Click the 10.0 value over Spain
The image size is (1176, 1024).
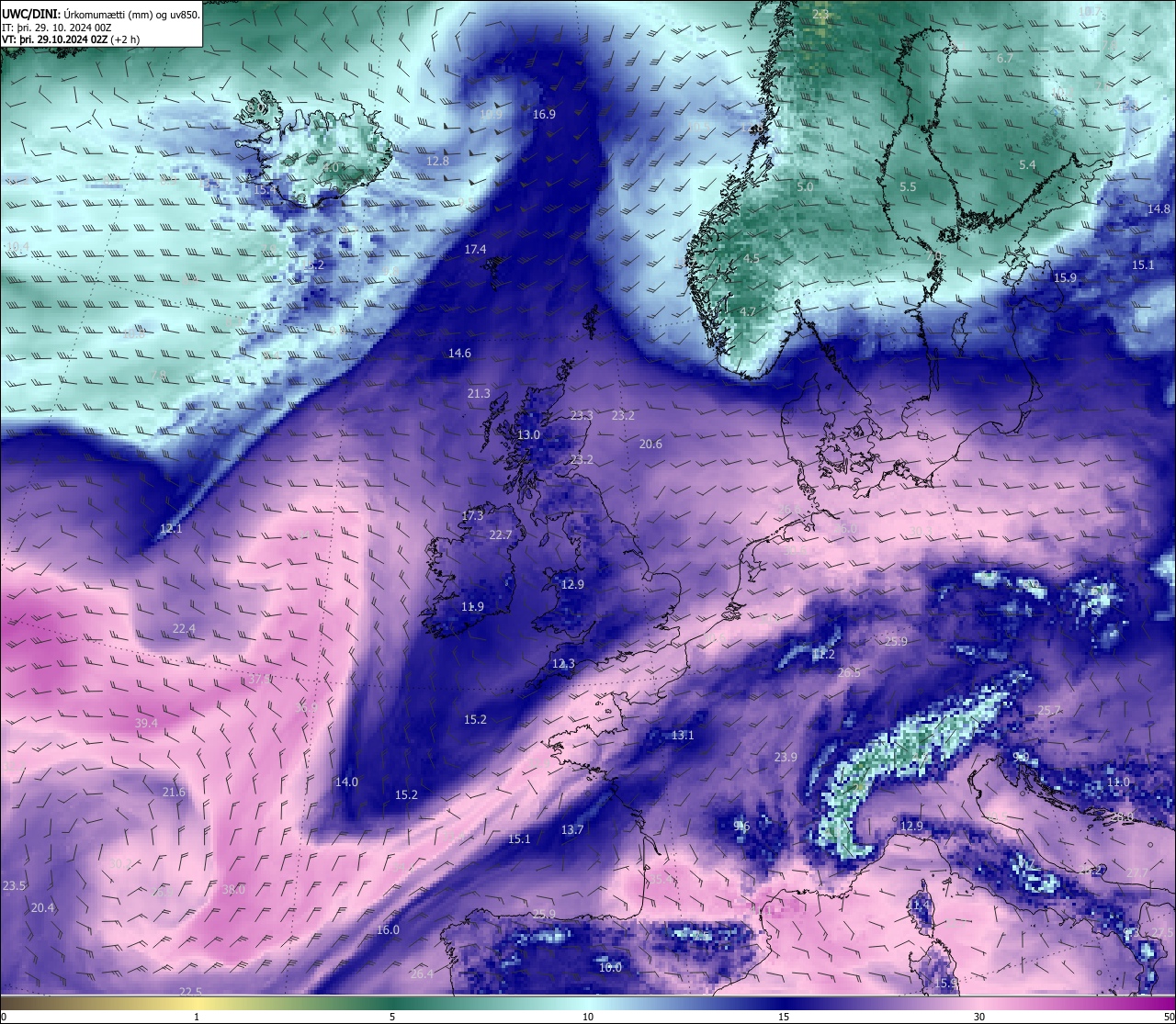point(610,967)
